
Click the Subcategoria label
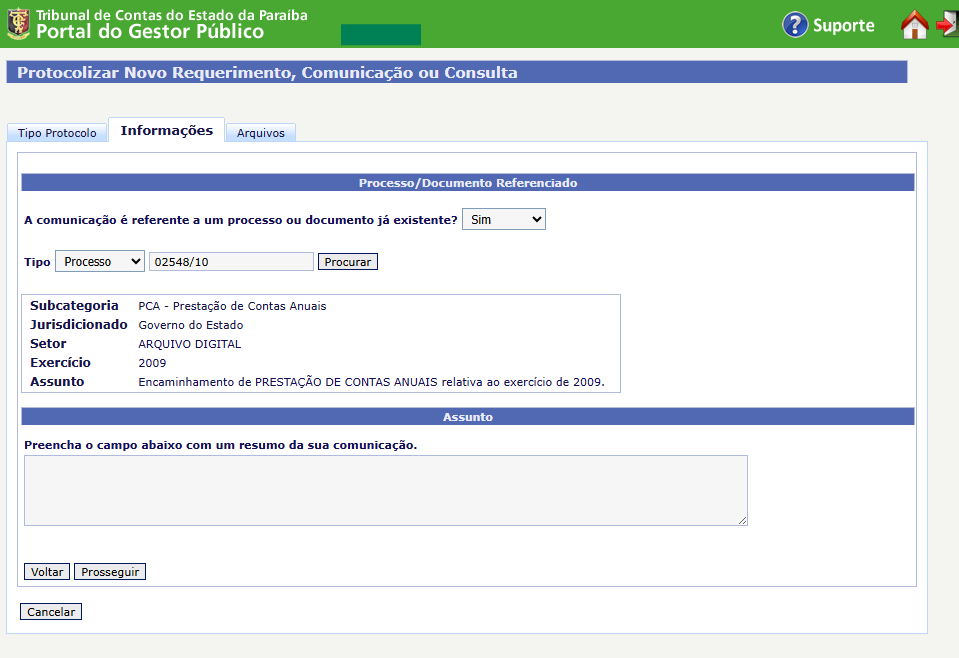click(x=74, y=306)
